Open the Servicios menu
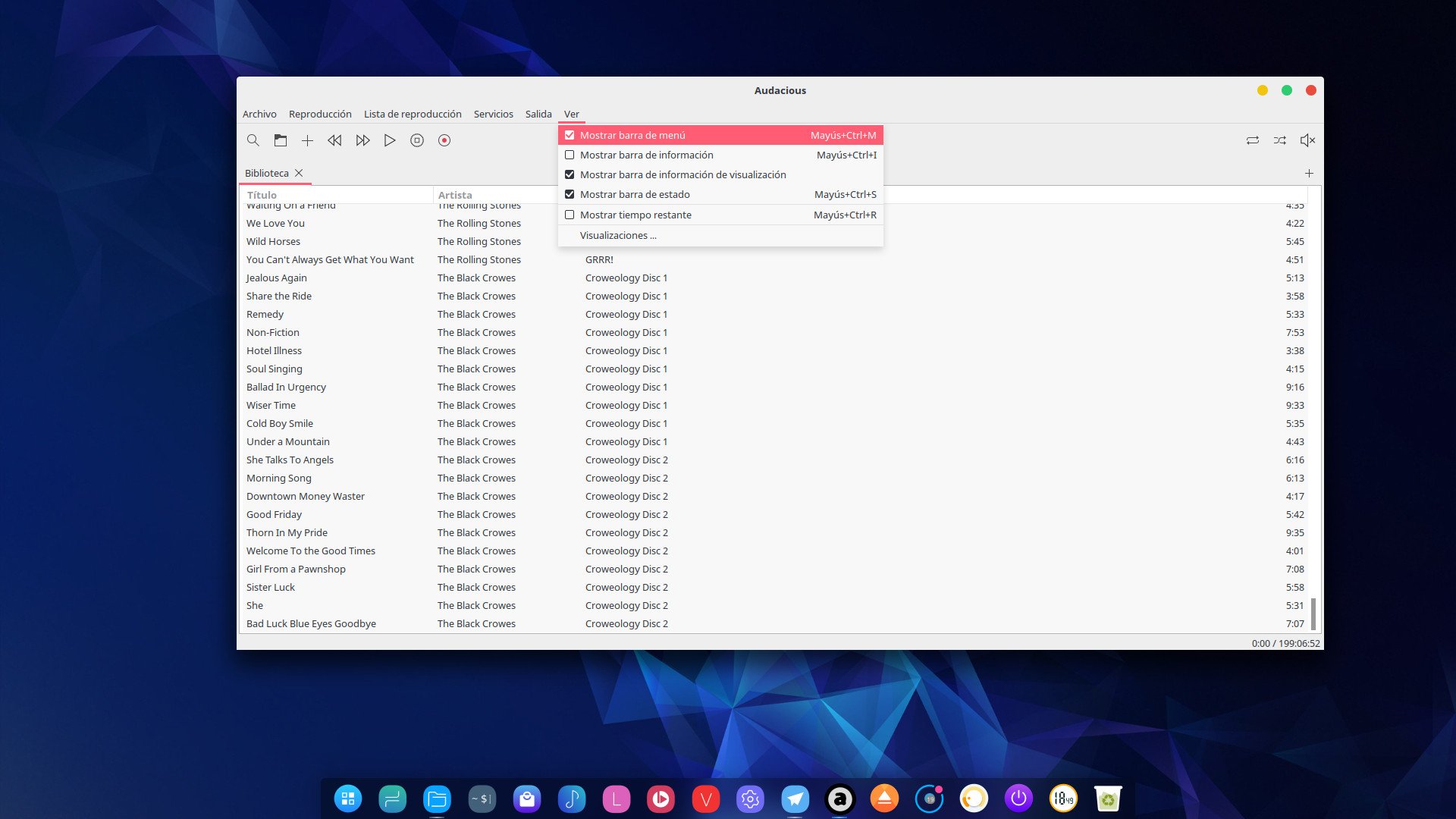 493,114
